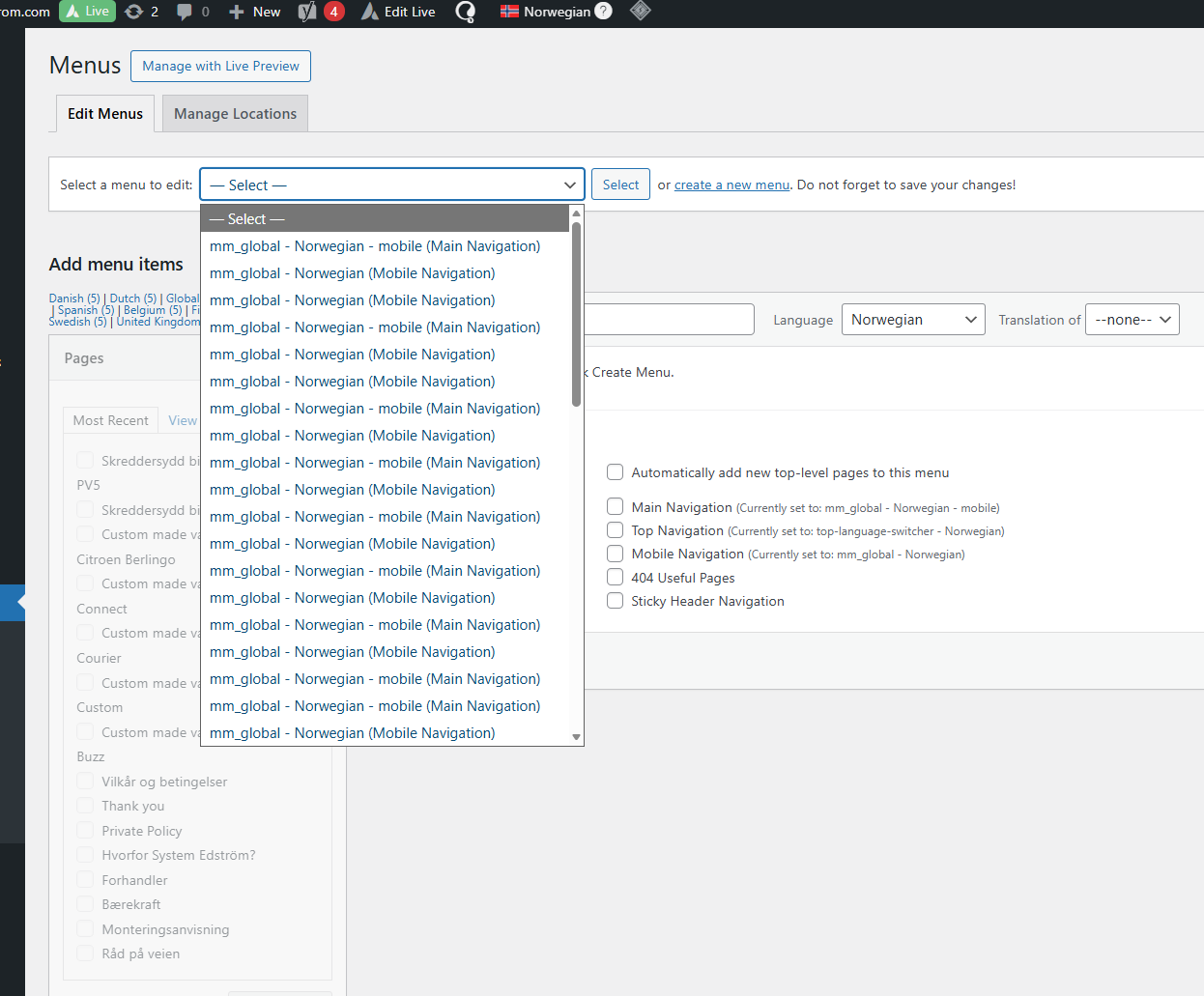
Task: Click the Yoast SEO icon in admin bar
Action: pyautogui.click(x=307, y=12)
